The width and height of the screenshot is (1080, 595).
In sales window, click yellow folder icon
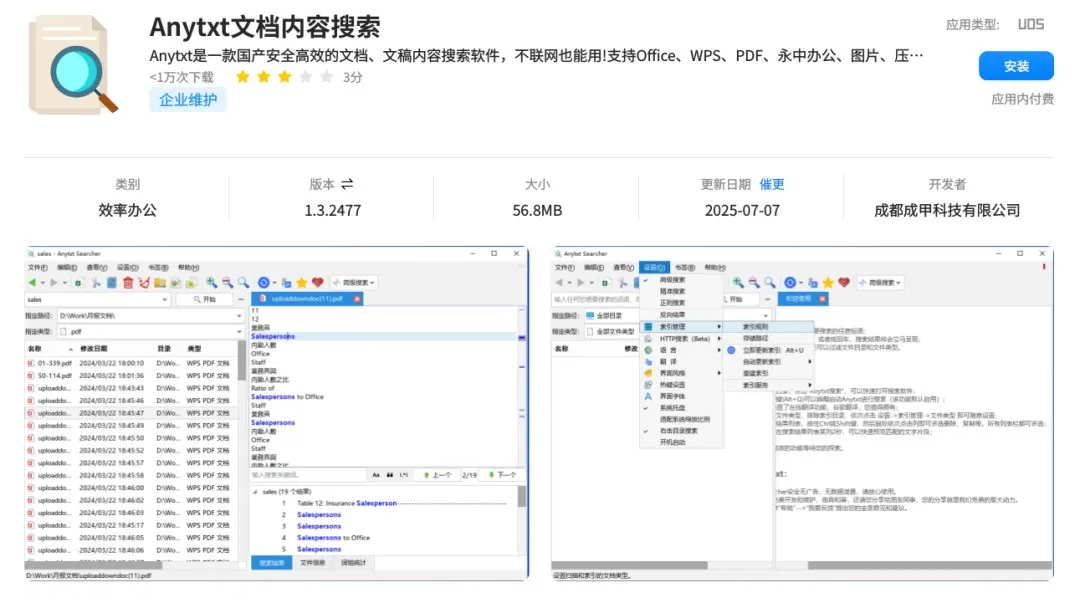coord(160,282)
